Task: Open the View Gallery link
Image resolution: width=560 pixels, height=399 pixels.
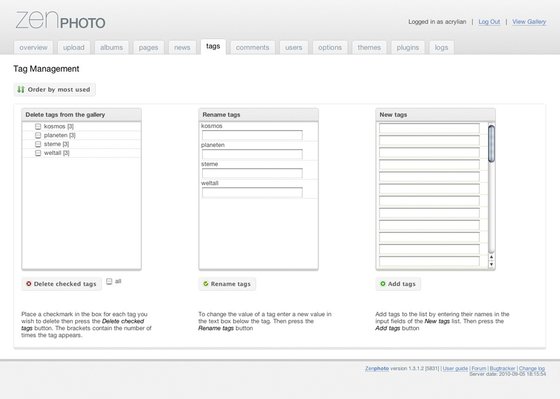Action: [x=529, y=22]
